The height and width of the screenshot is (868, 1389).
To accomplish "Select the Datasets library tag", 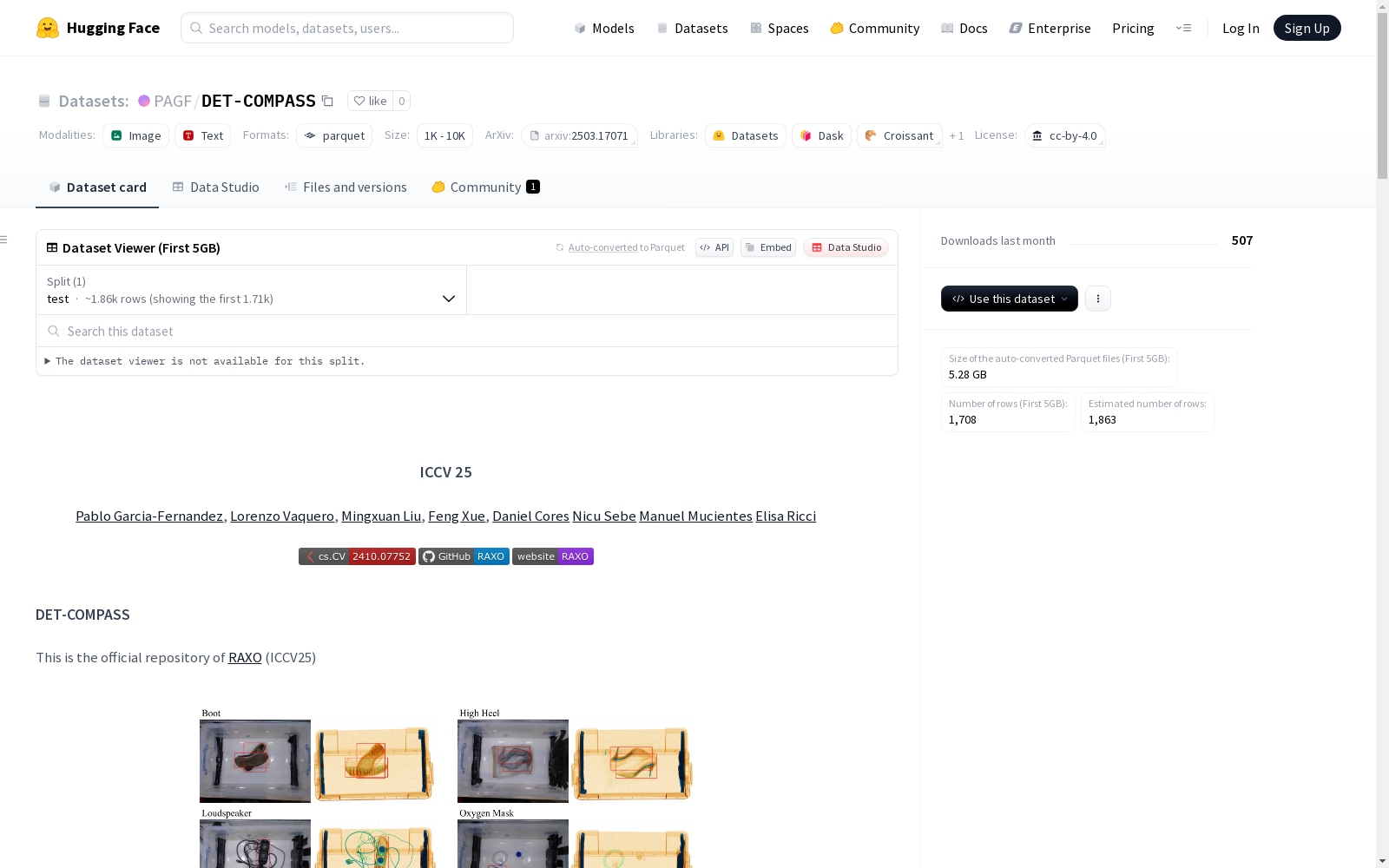I will (x=746, y=135).
